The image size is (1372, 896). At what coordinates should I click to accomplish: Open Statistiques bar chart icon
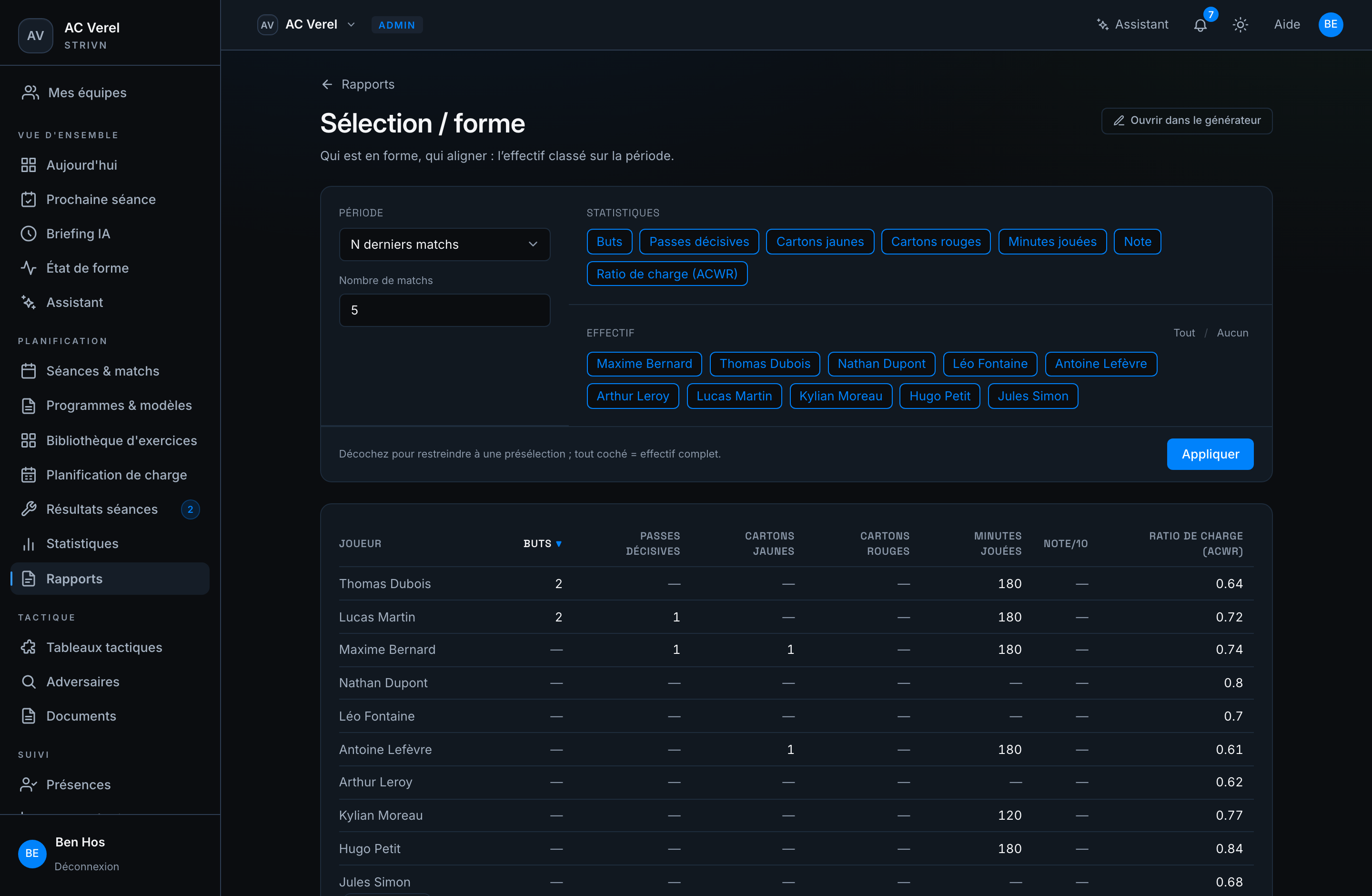click(x=28, y=544)
